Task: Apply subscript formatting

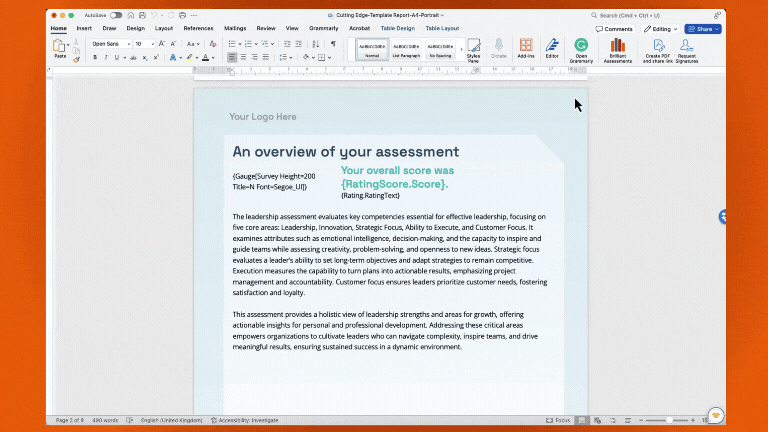Action: tap(145, 58)
